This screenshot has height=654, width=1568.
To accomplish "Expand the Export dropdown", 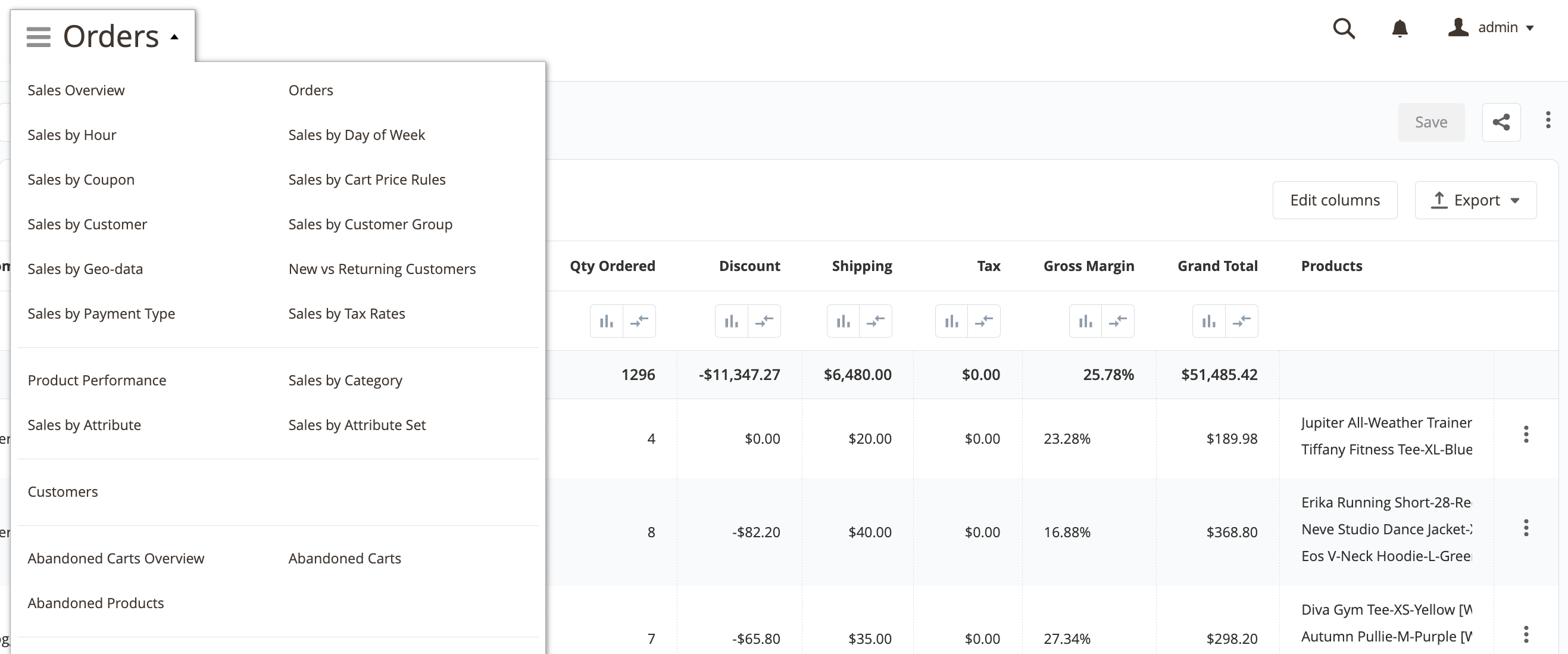I will pyautogui.click(x=1476, y=200).
